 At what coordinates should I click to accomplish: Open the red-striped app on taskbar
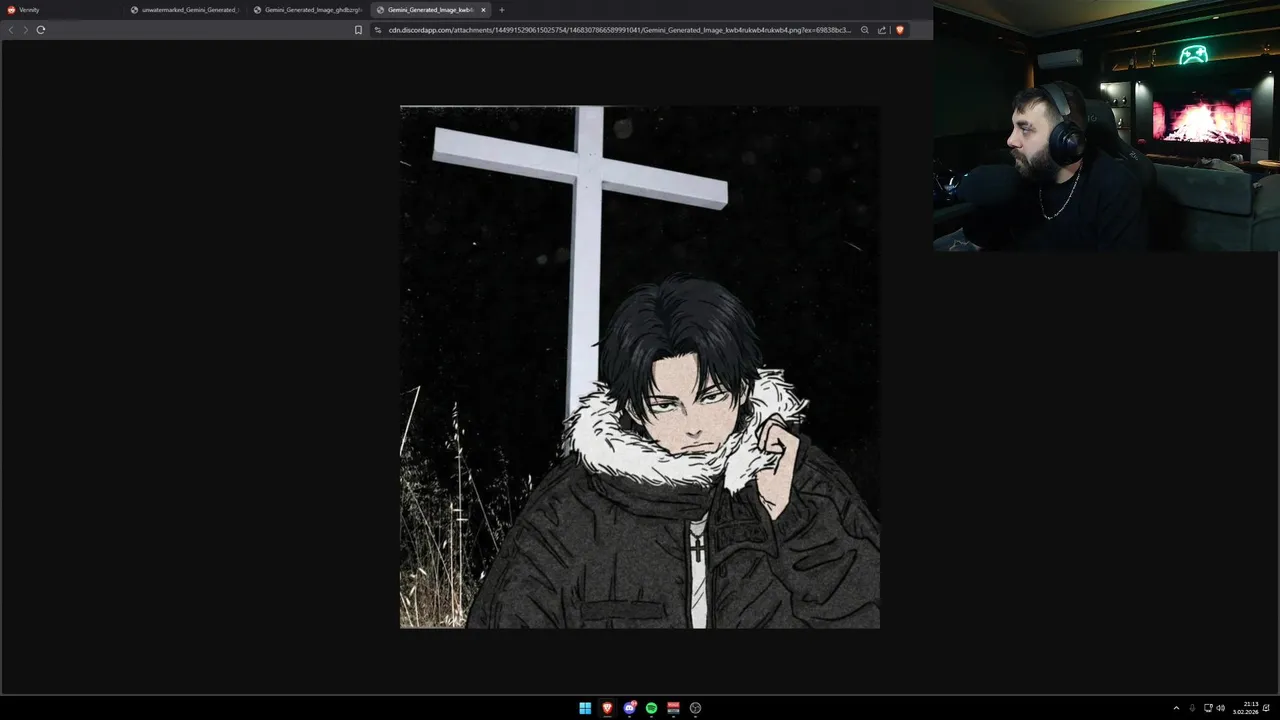point(673,708)
